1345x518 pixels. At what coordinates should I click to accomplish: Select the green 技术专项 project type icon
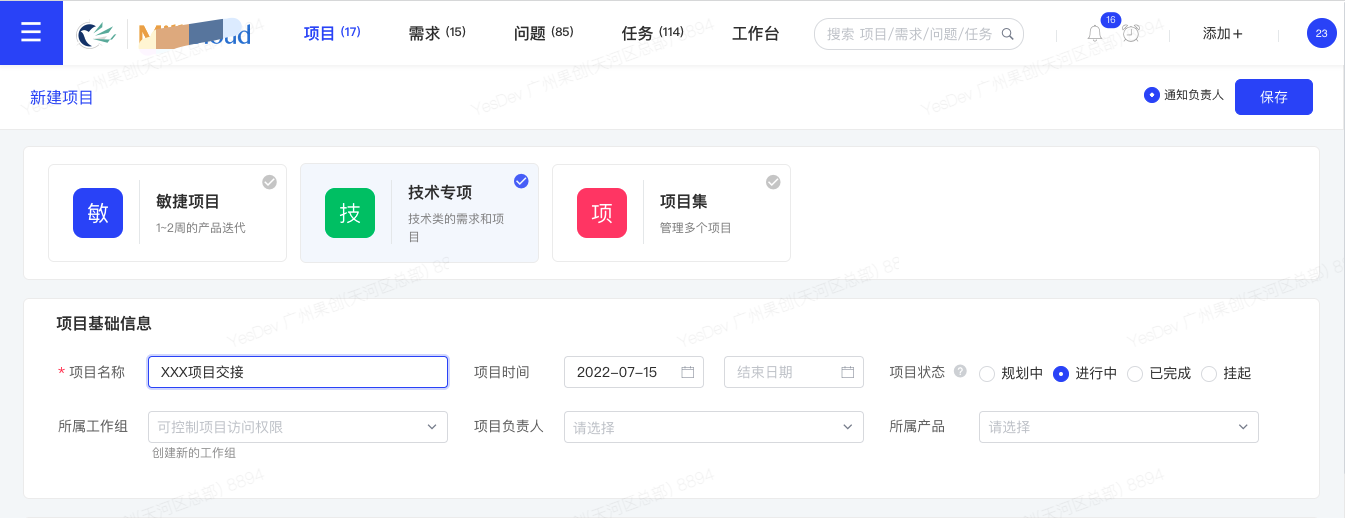click(350, 213)
